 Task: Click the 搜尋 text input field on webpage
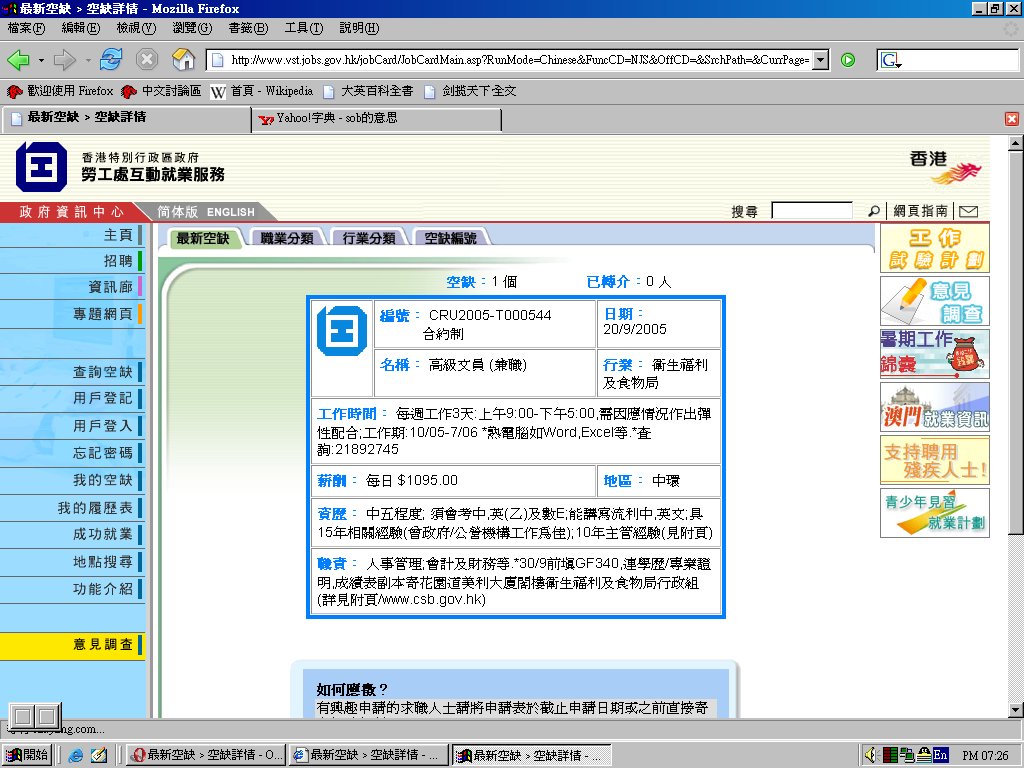click(x=811, y=211)
